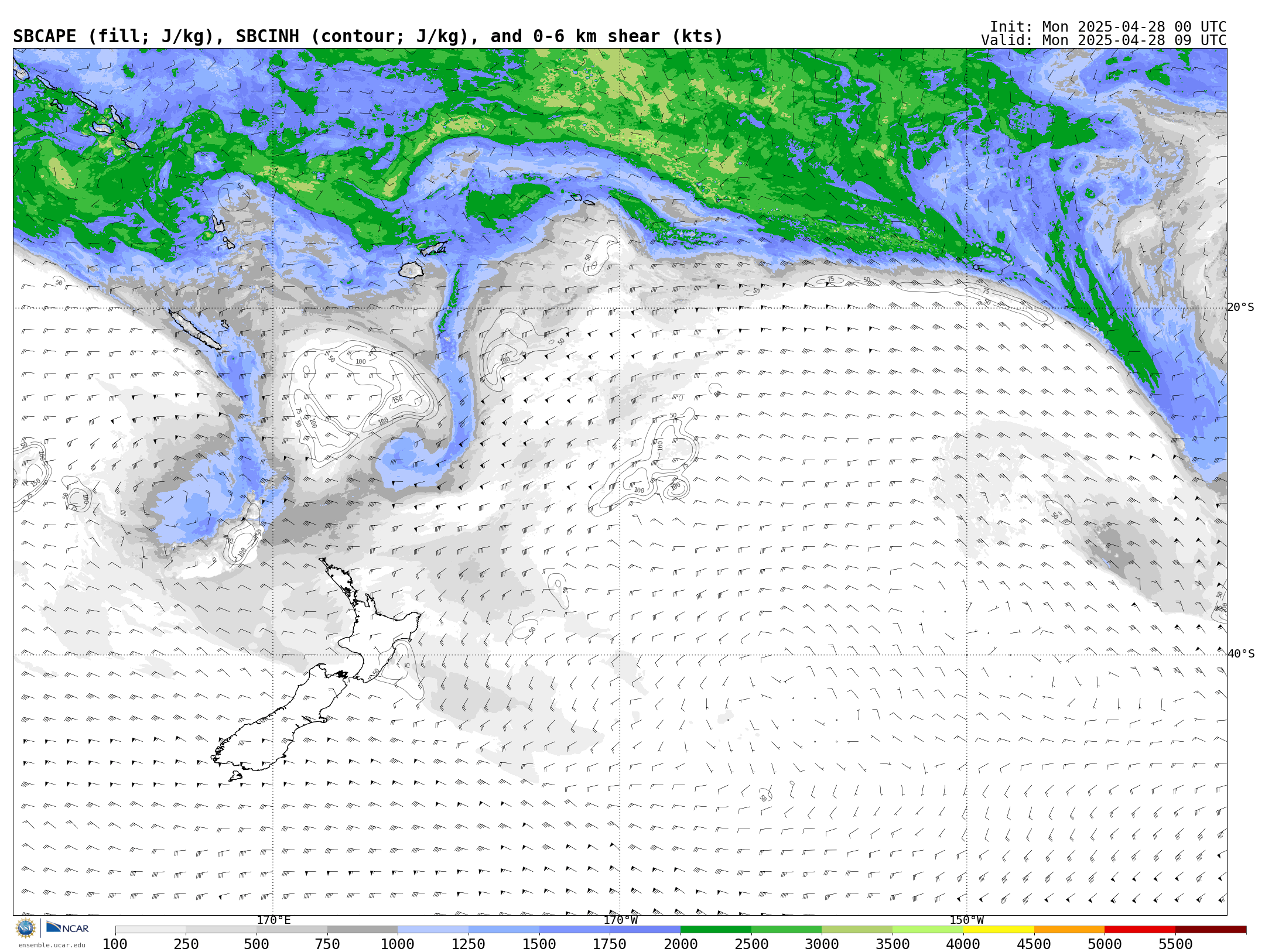
Task: Click the colorbar label 1750
Action: click(x=610, y=944)
